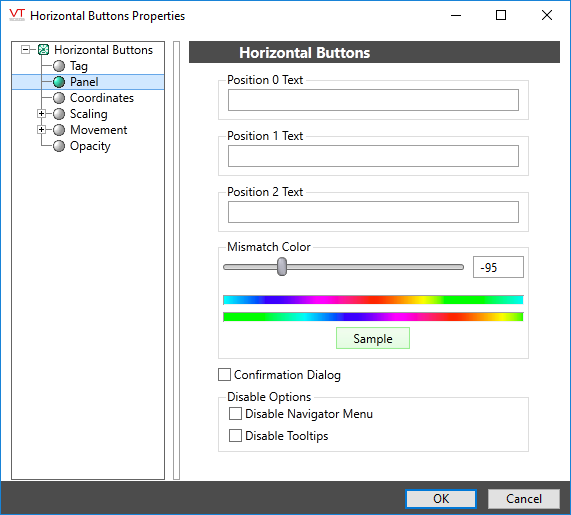Click the Position 0 Text input field
This screenshot has width=571, height=515.
pyautogui.click(x=373, y=100)
